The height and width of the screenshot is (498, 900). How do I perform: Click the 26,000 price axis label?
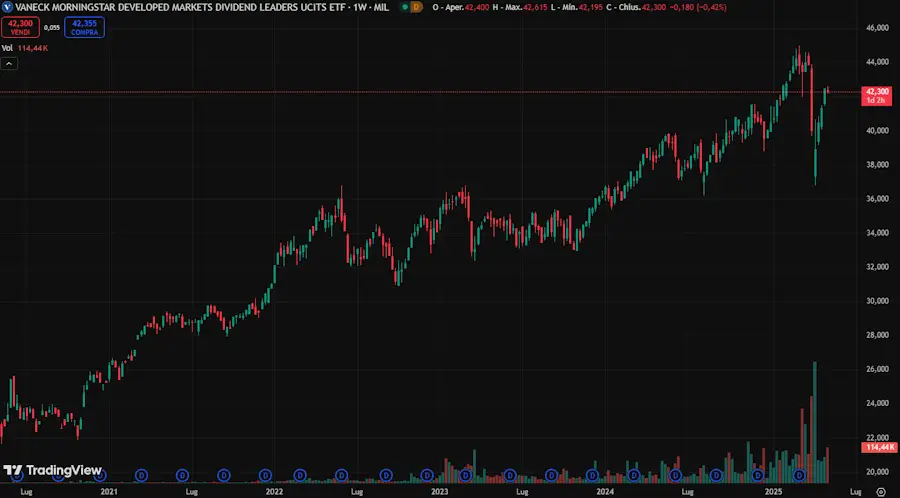877,369
